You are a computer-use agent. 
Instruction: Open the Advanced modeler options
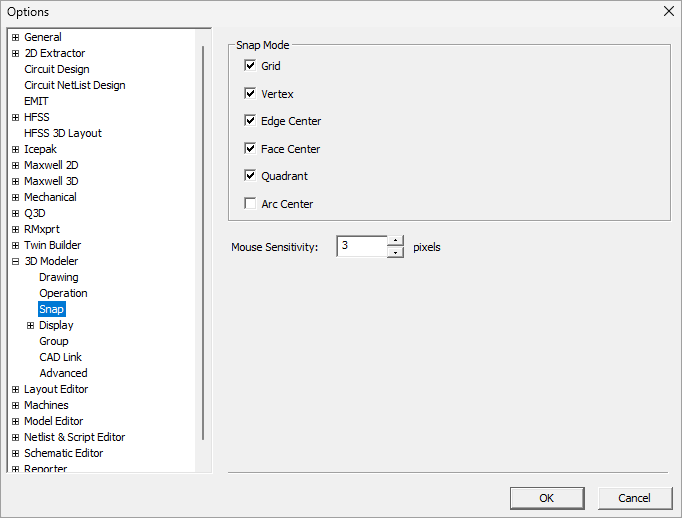point(63,373)
